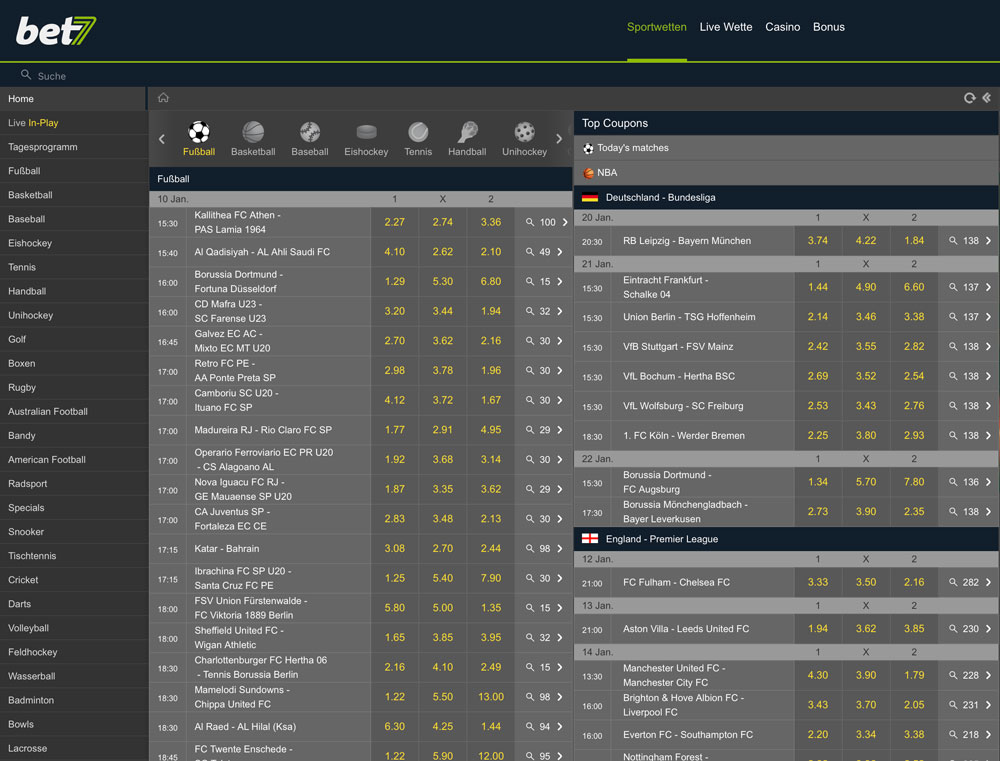Bet 1.84 on Bayern München away win
Image resolution: width=1000 pixels, height=761 pixels.
point(914,240)
